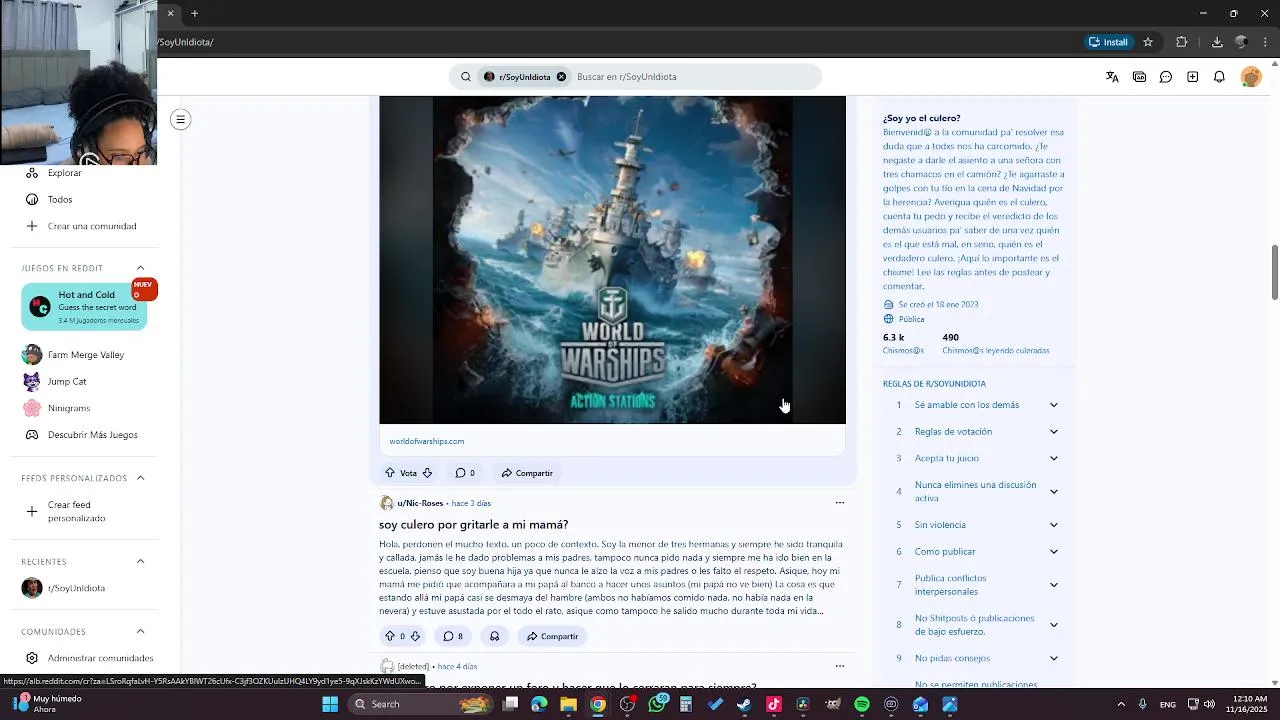Image resolution: width=1280 pixels, height=720 pixels.
Task: Give an award to Nic-Roses post
Action: coord(494,636)
